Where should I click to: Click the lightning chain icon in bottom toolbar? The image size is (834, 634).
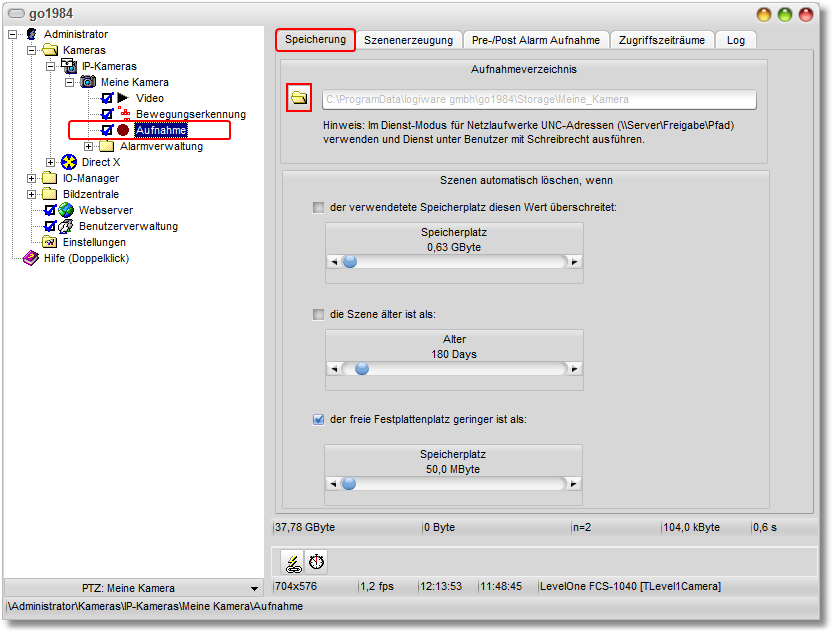[x=292, y=562]
